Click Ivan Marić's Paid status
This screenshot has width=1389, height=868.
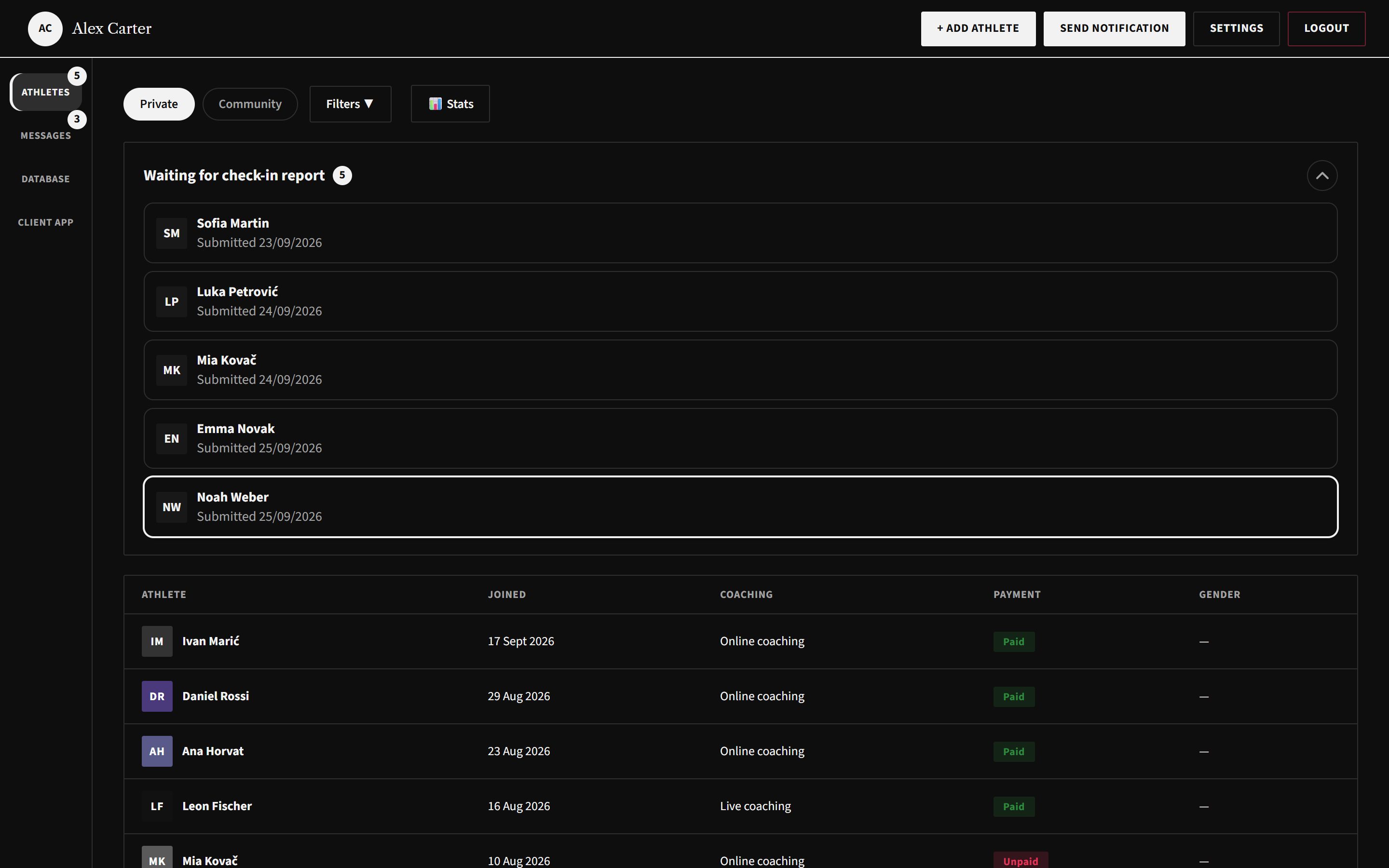1014,642
